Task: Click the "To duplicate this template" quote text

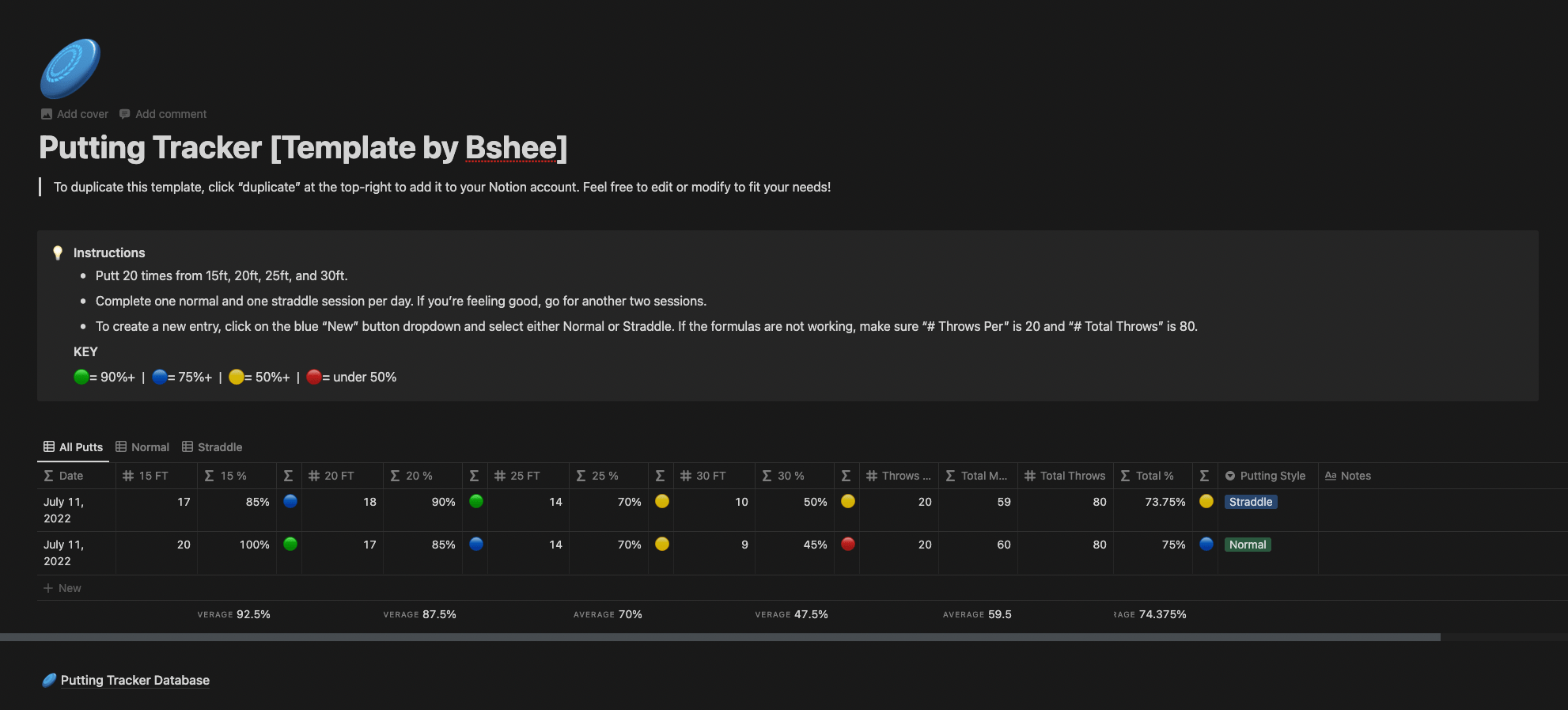Action: pos(442,187)
